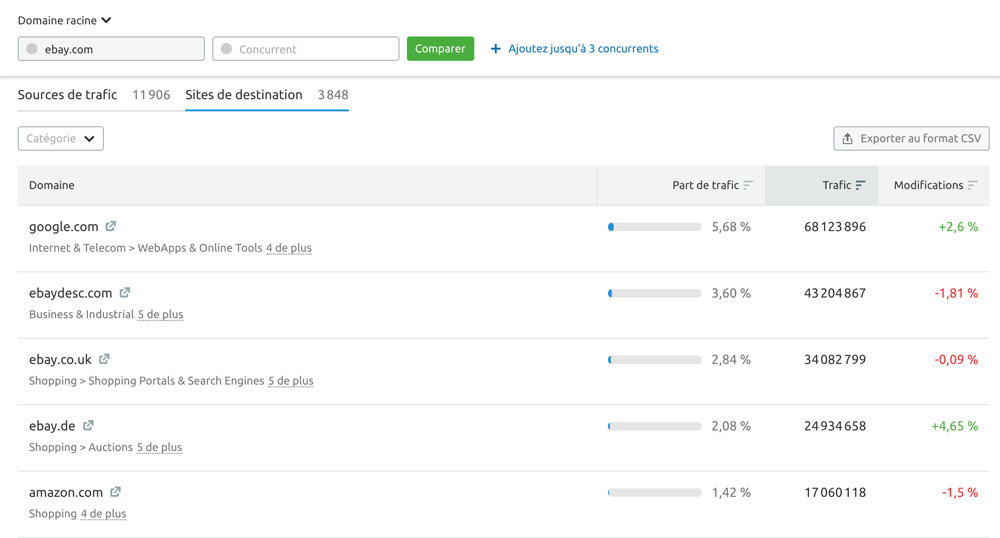Click 'Business & Industrial' category text
The height and width of the screenshot is (538, 1000).
pyautogui.click(x=82, y=314)
